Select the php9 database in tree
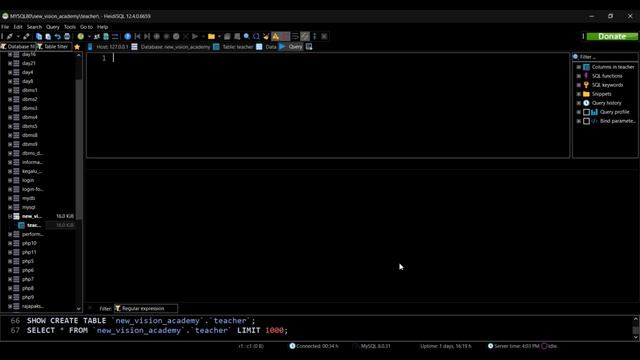This screenshot has height=360, width=640. coord(28,297)
